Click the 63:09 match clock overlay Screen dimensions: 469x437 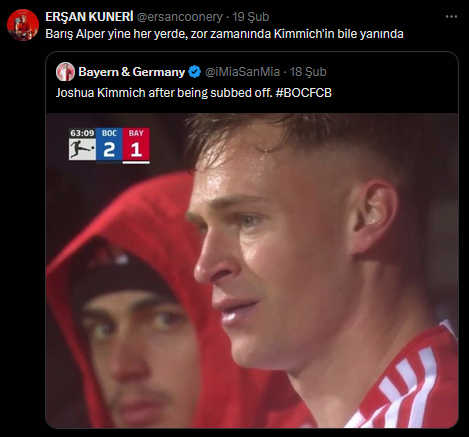point(82,133)
